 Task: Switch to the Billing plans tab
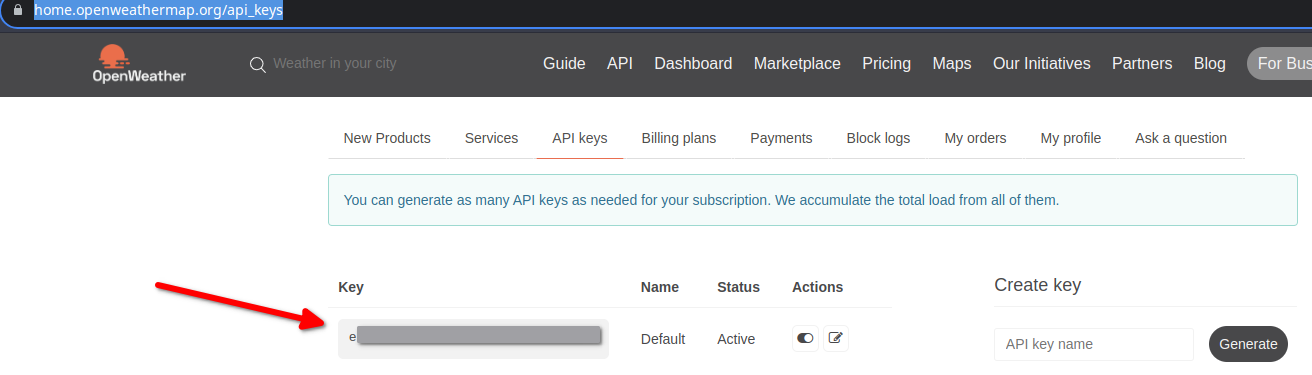[x=679, y=138]
